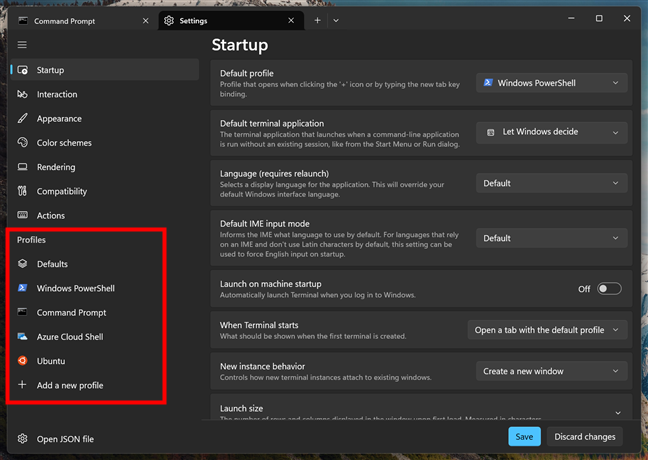
Task: Click the Startup sidebar icon
Action: 23,70
